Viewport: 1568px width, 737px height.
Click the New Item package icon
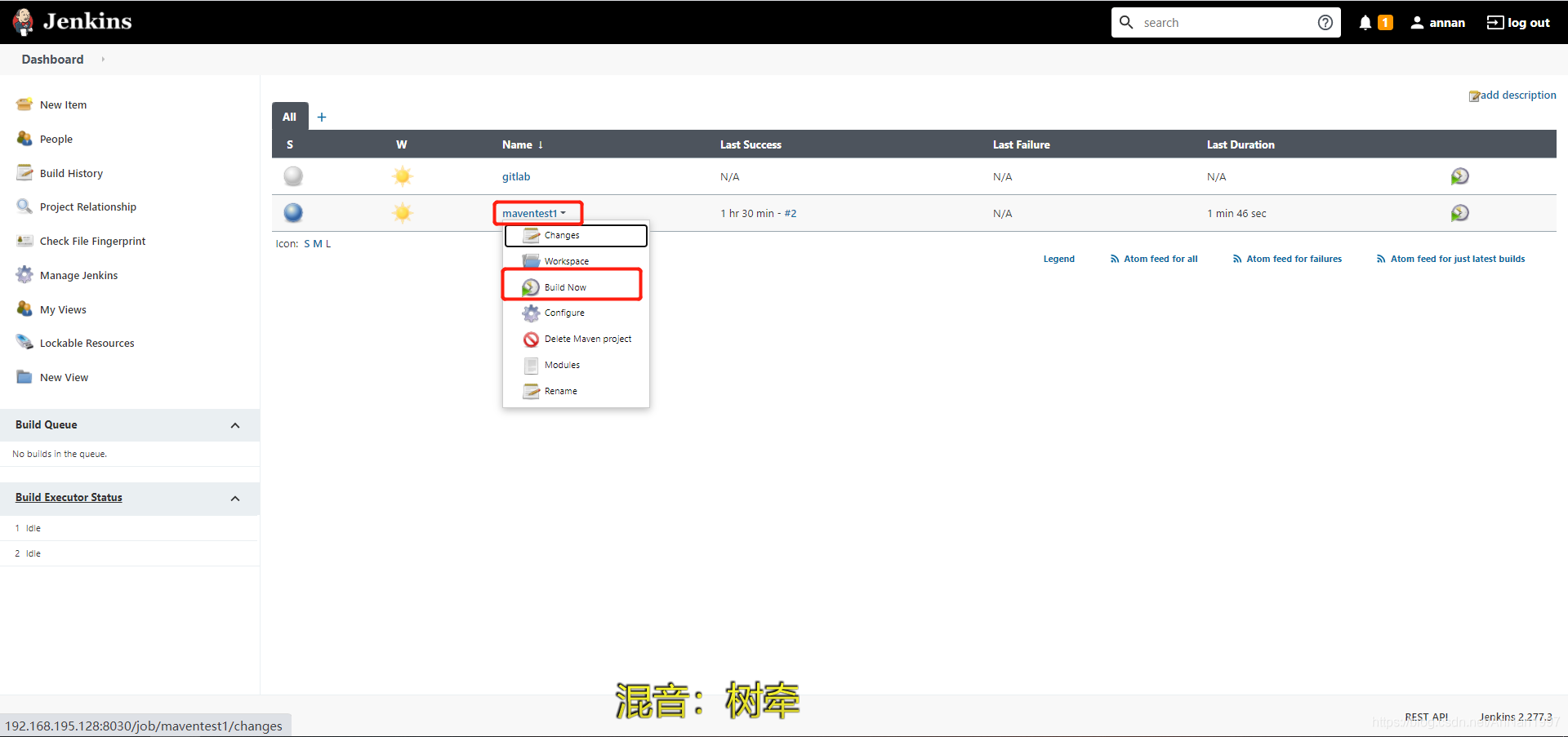24,104
